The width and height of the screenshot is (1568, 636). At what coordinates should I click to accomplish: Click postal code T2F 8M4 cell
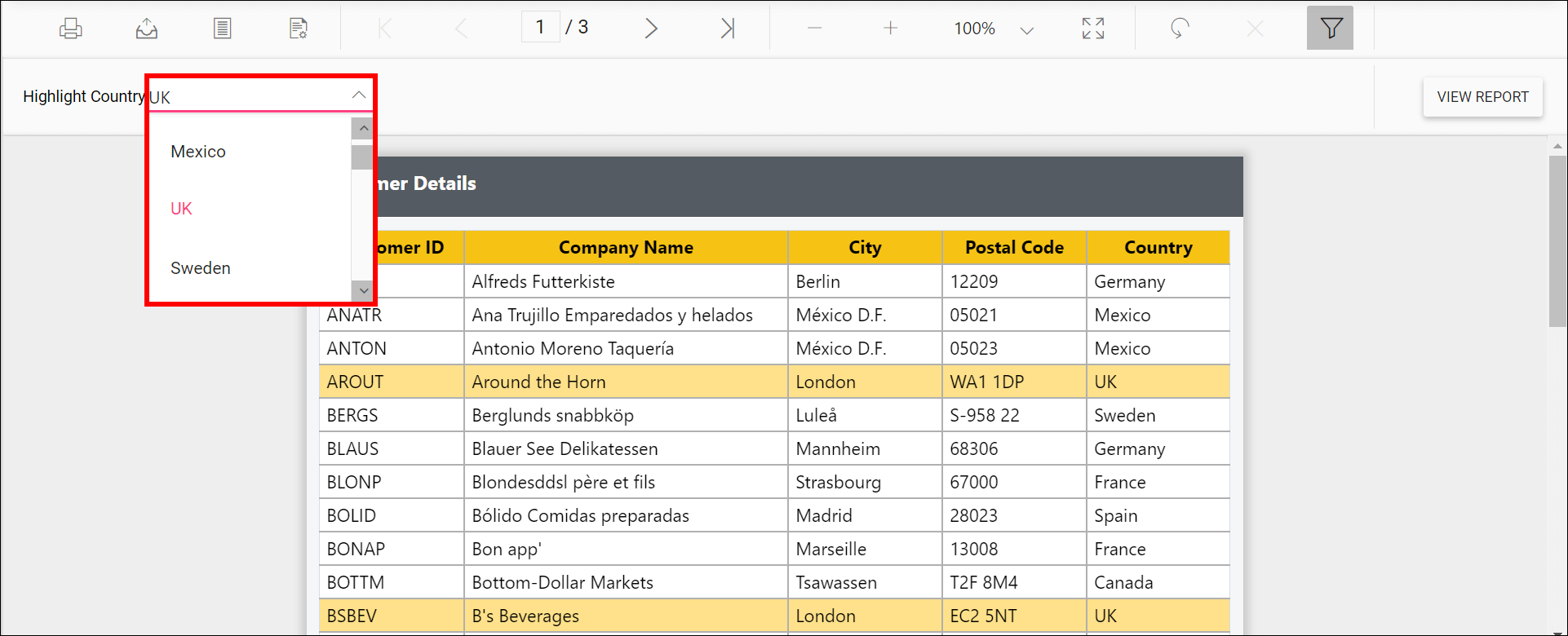(1014, 582)
